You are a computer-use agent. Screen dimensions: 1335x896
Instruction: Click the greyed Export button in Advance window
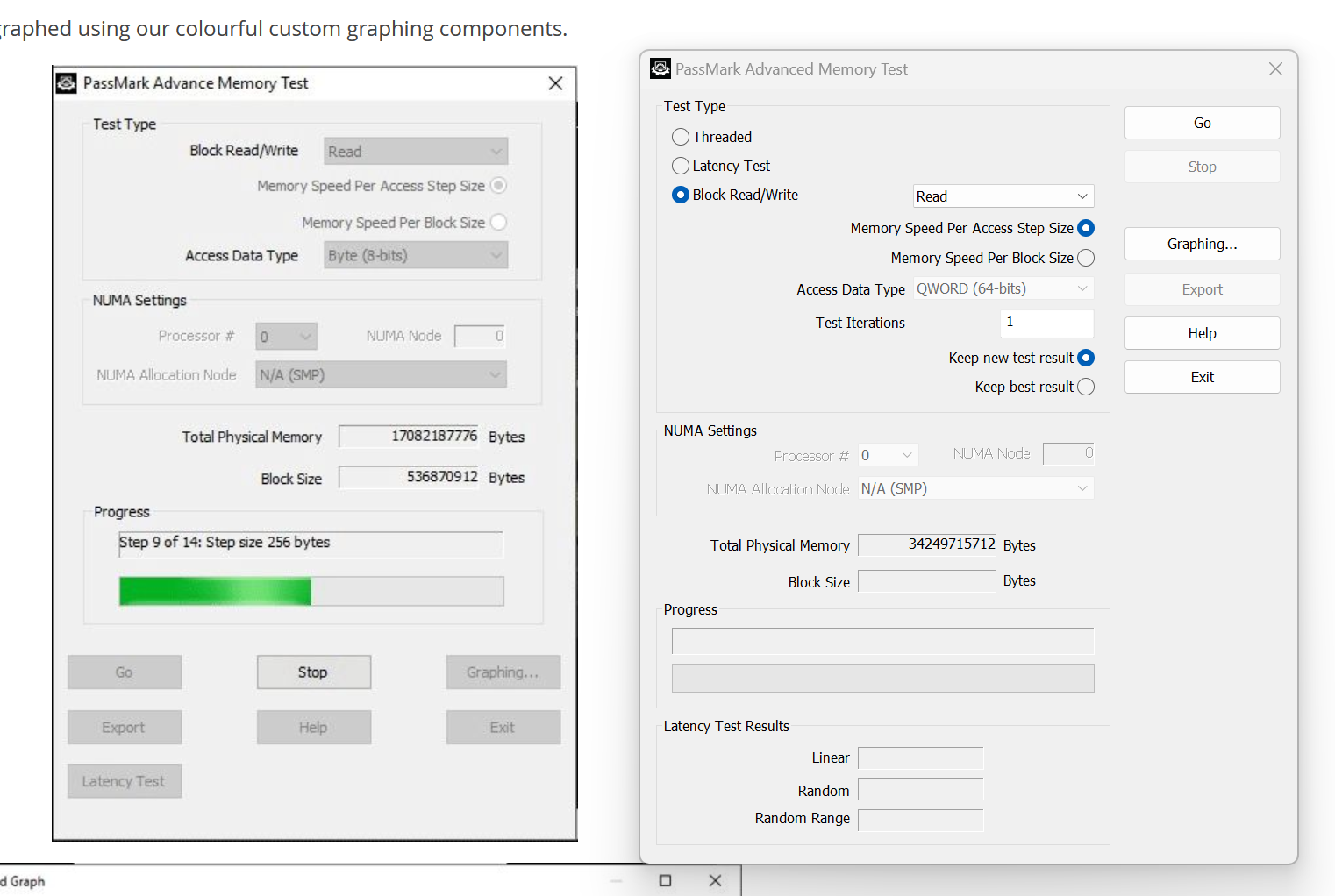click(125, 728)
